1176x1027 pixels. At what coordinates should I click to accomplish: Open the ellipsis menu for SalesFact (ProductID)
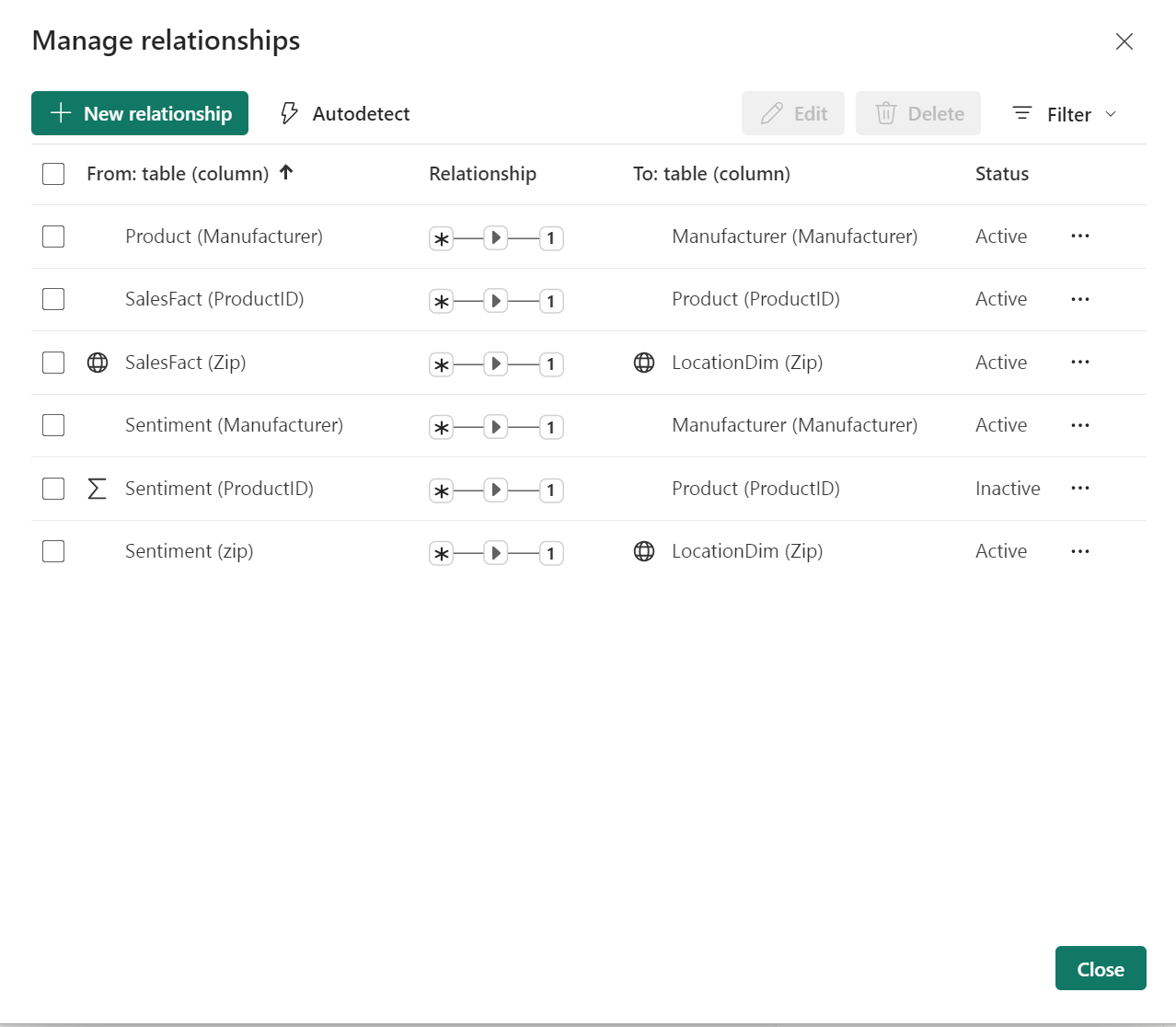pyautogui.click(x=1079, y=299)
